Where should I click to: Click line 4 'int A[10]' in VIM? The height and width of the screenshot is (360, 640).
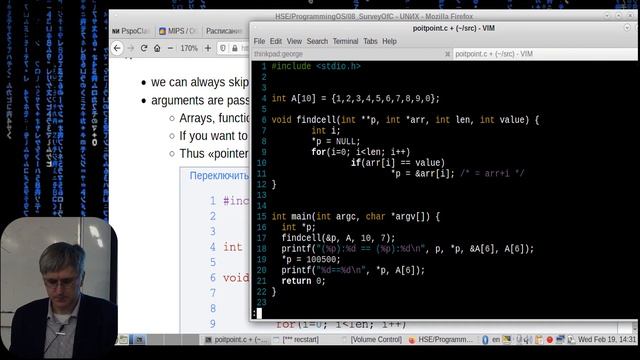coord(356,98)
